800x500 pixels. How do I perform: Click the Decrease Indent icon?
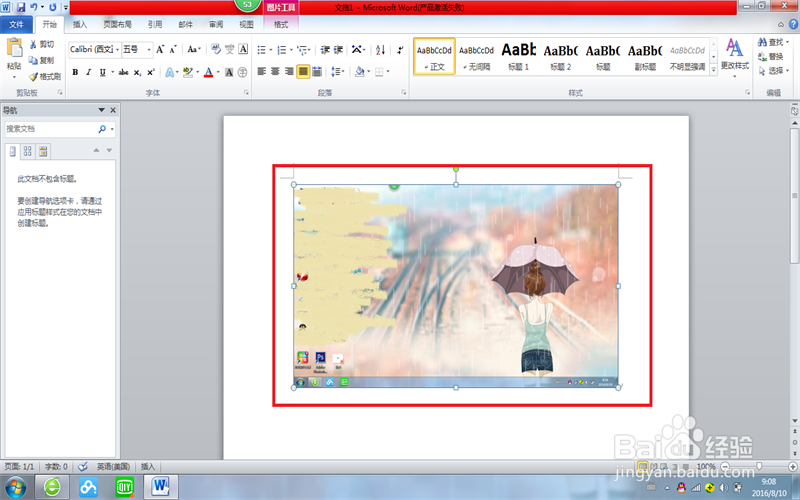point(325,49)
